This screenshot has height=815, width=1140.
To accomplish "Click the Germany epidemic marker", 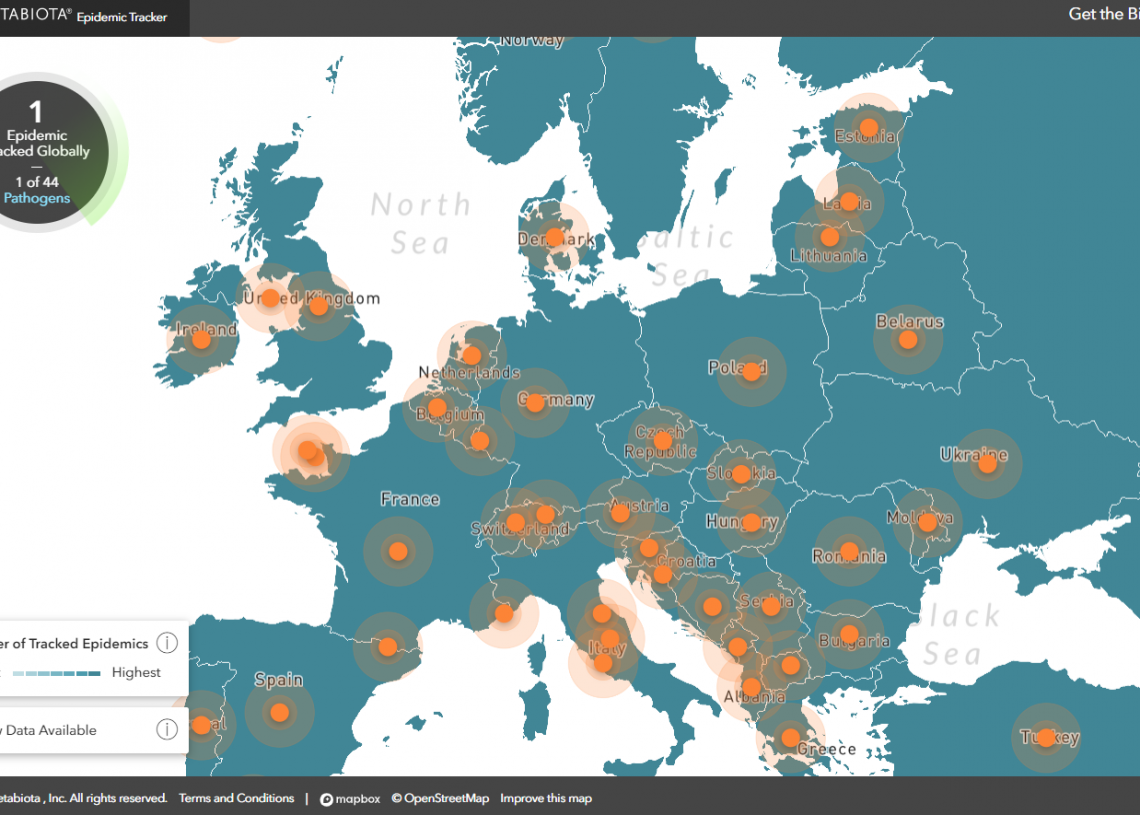I will 535,403.
